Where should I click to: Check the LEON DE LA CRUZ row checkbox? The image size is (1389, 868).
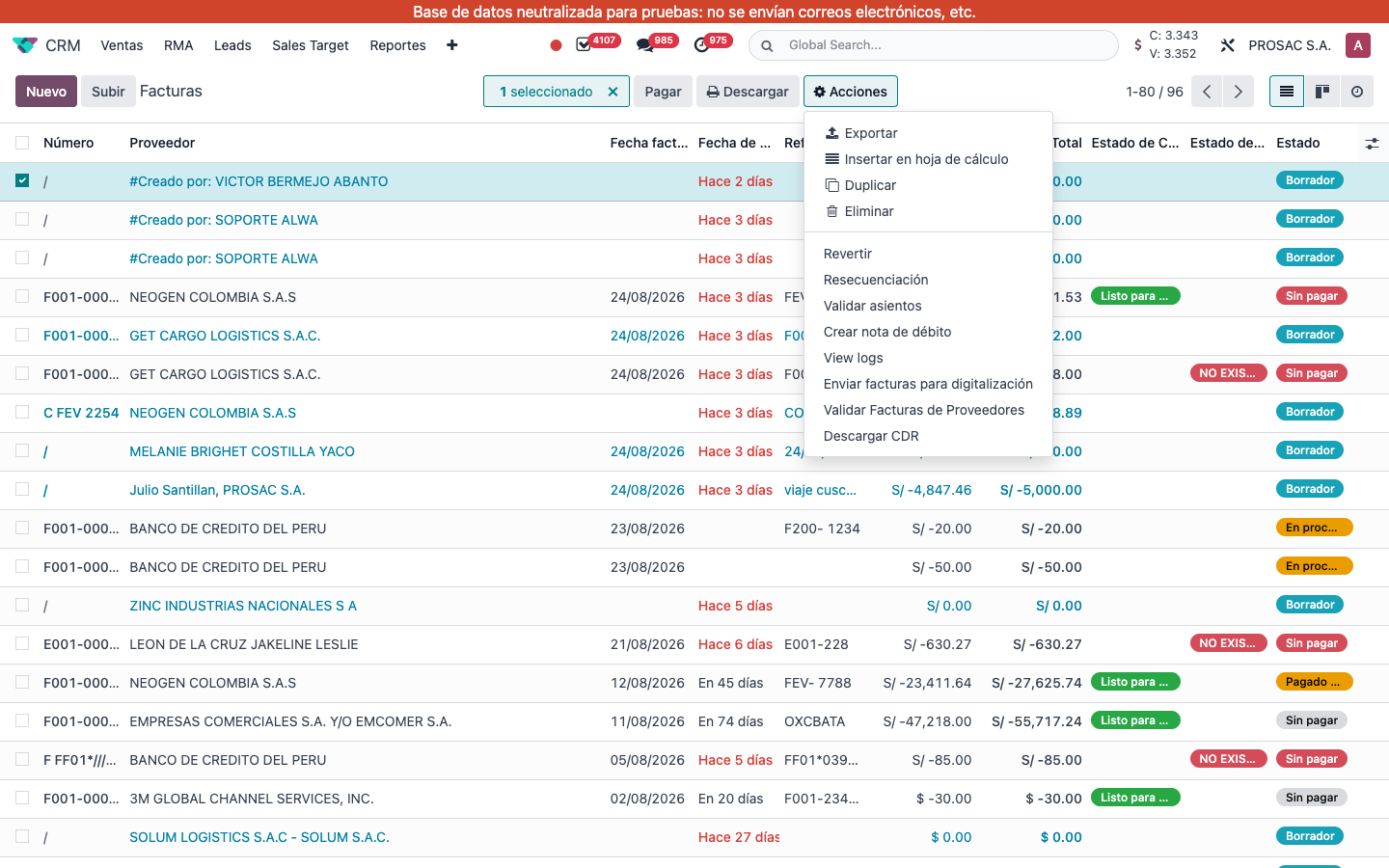coord(22,643)
